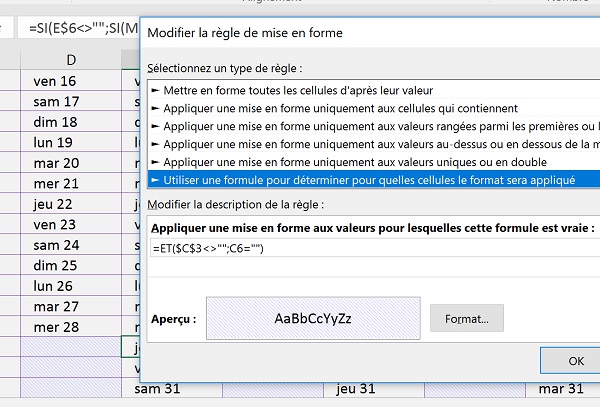Select cell 'sam 17'
Viewport: 600px width, 407px height.
(71, 101)
